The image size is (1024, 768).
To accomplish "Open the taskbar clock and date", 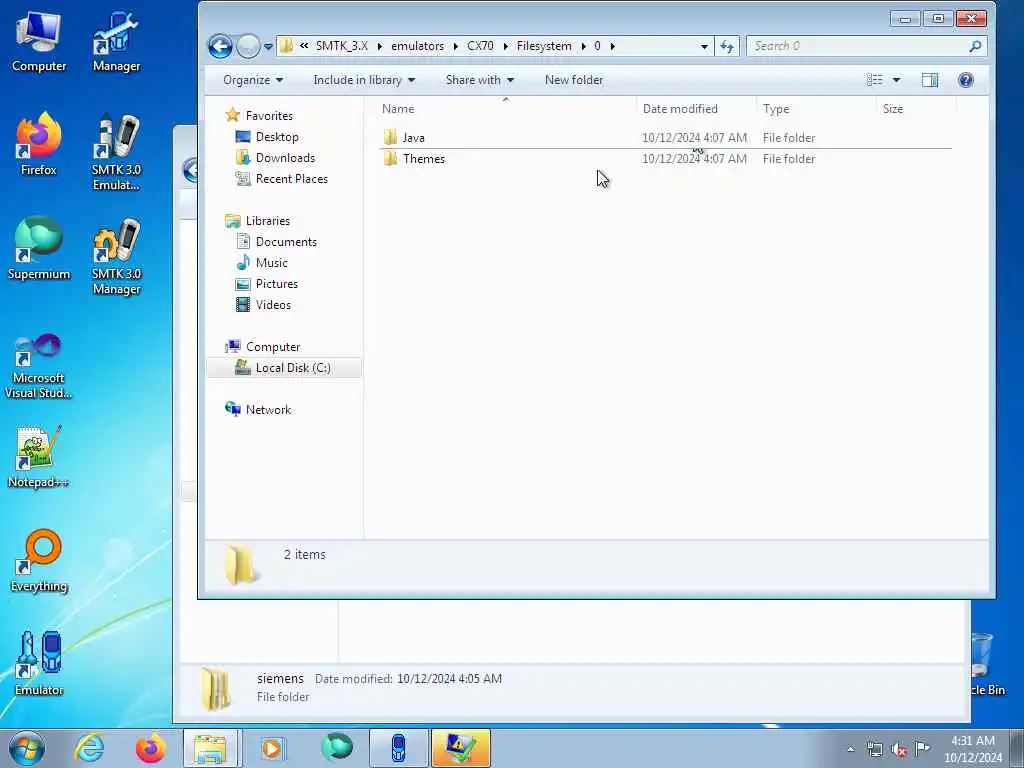I will [973, 749].
